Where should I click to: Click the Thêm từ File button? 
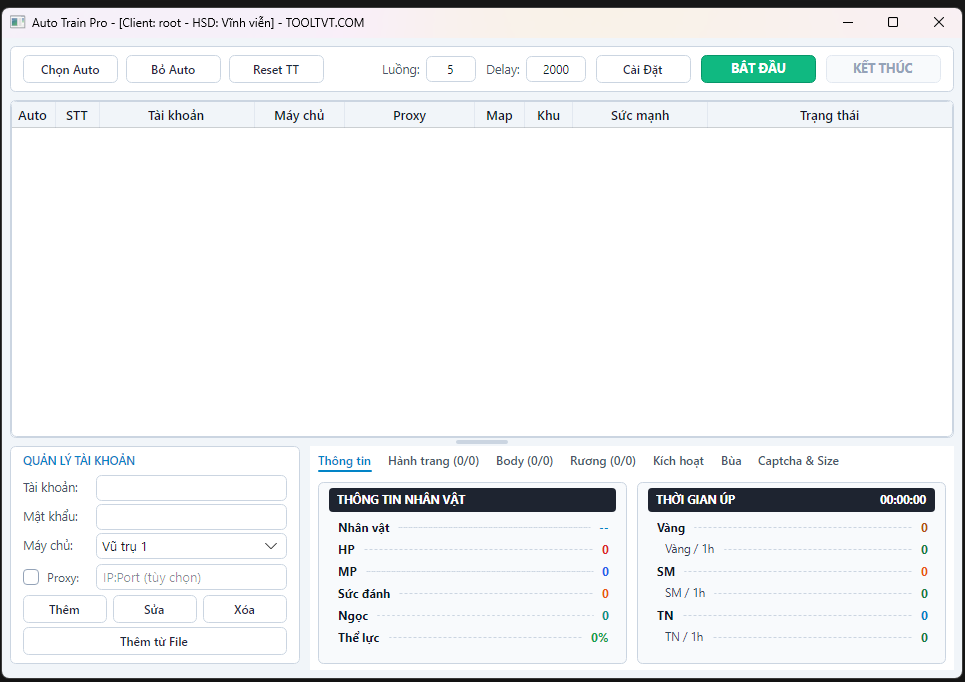click(154, 641)
